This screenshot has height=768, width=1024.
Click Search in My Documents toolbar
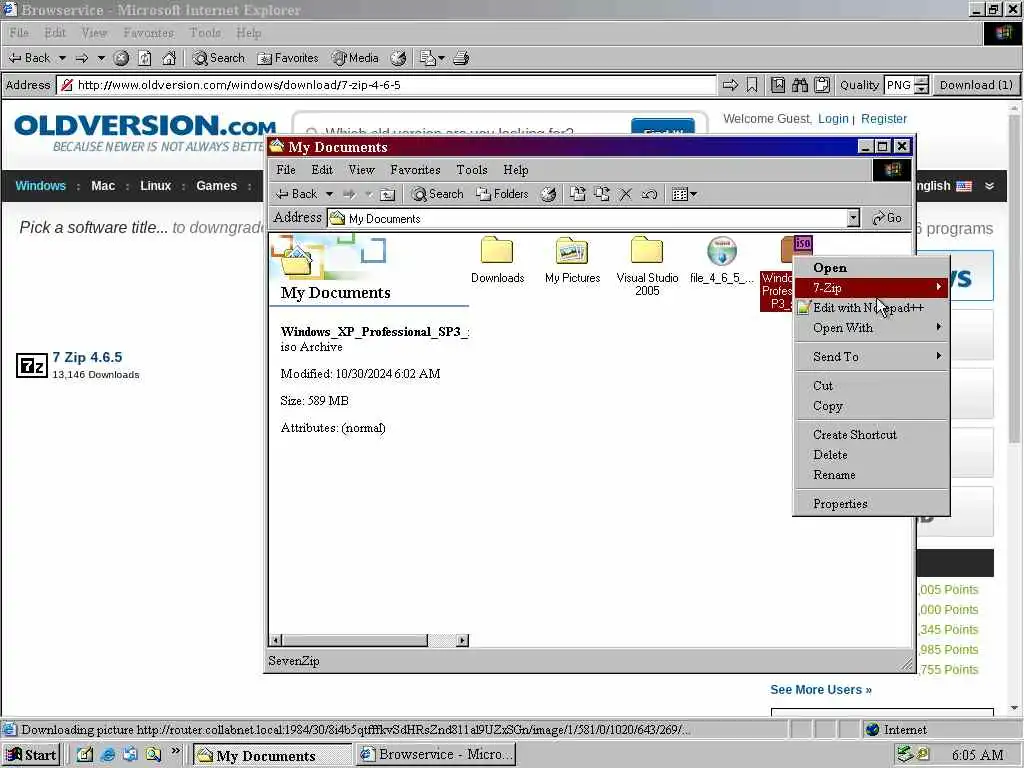click(x=438, y=194)
